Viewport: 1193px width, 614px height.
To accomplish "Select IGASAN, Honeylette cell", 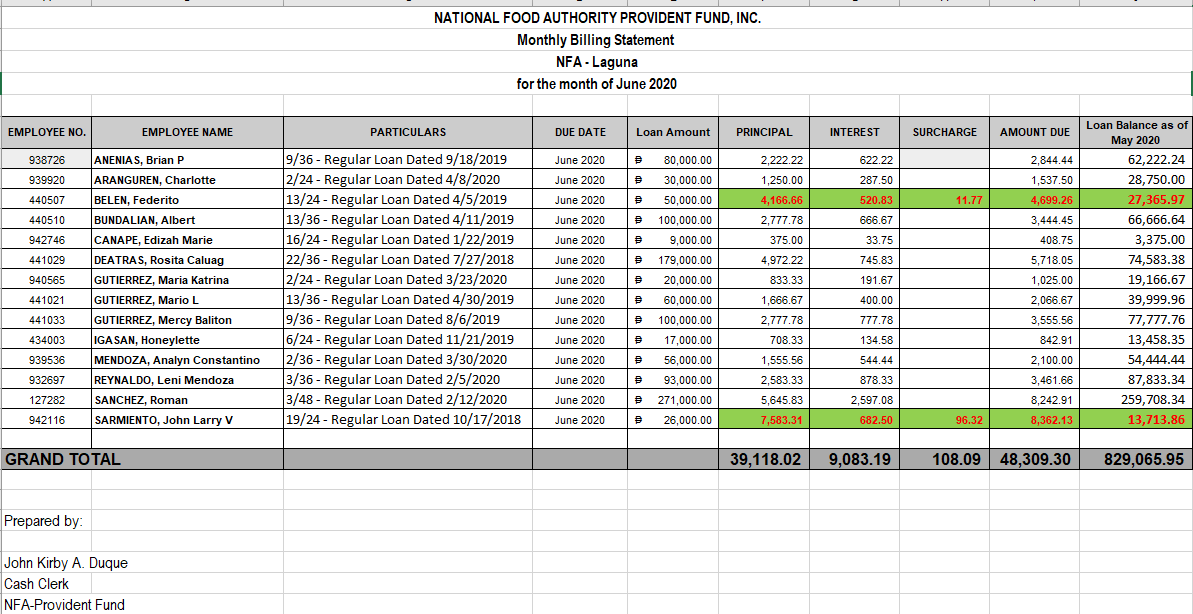I will [x=187, y=339].
